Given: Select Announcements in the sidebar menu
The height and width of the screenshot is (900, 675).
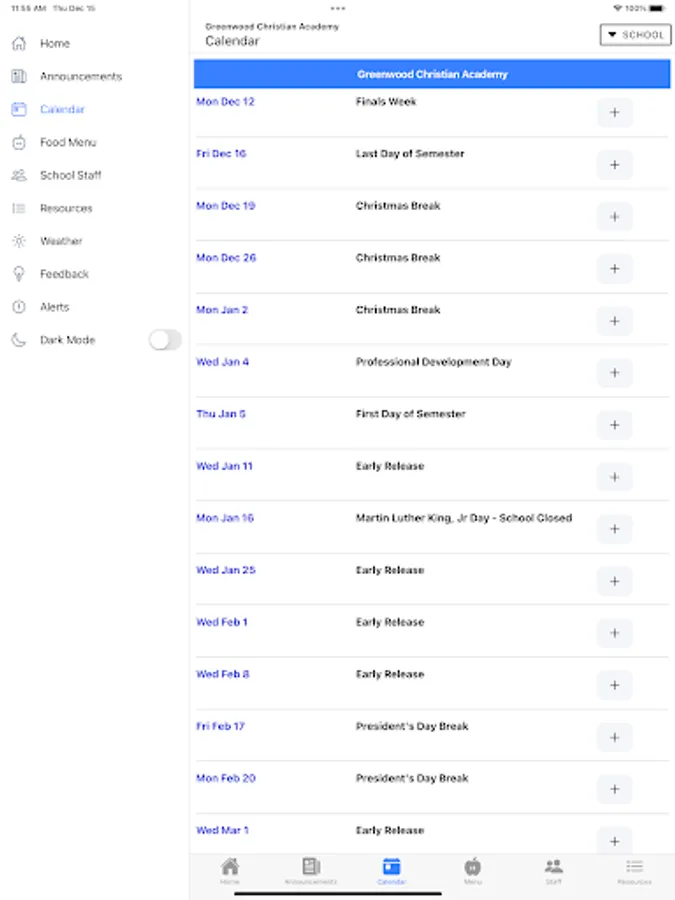Looking at the screenshot, I should 81,76.
